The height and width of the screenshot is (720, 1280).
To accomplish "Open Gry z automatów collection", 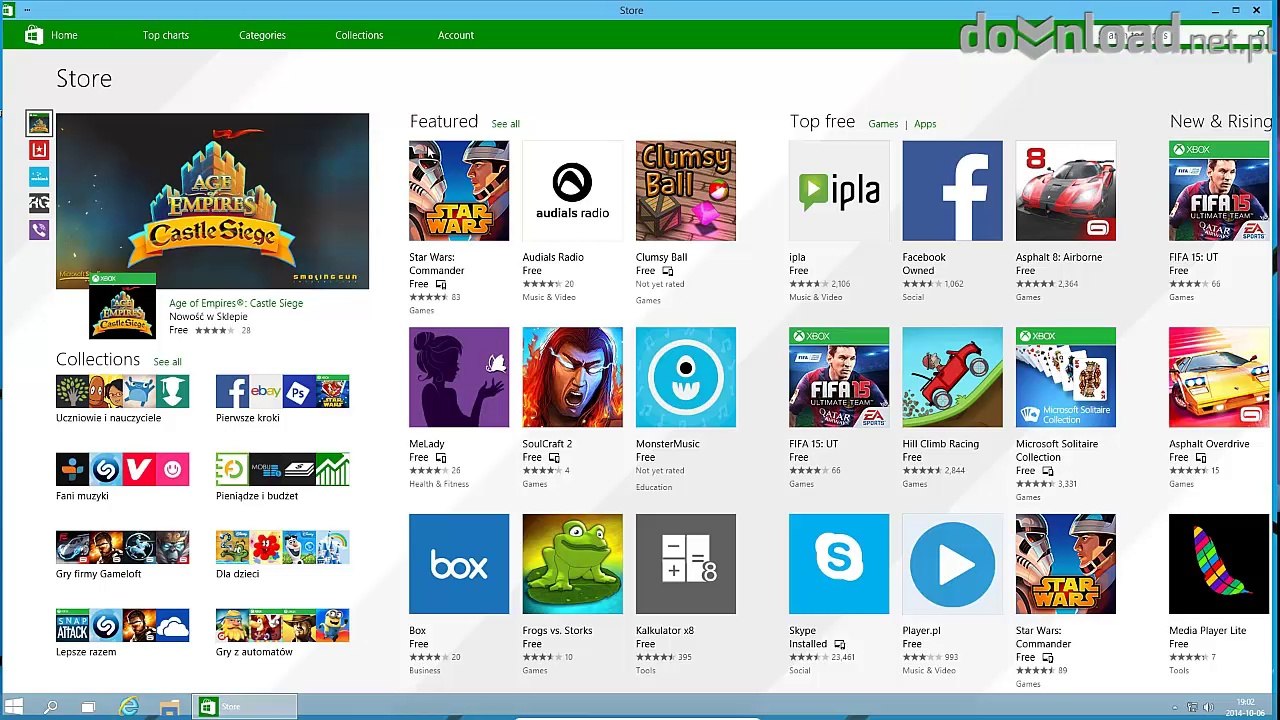I will (x=282, y=626).
